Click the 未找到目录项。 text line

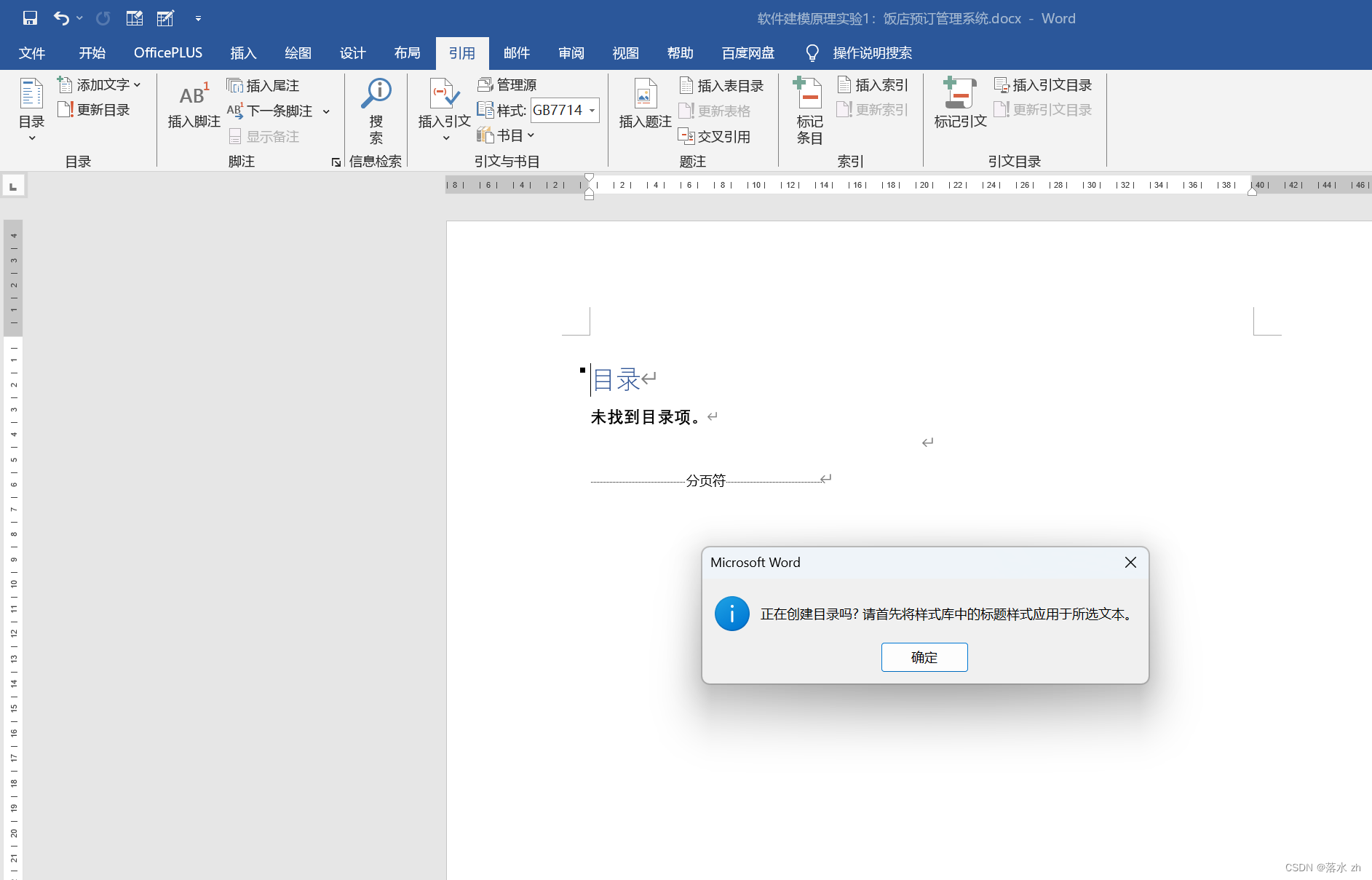pyautogui.click(x=646, y=417)
